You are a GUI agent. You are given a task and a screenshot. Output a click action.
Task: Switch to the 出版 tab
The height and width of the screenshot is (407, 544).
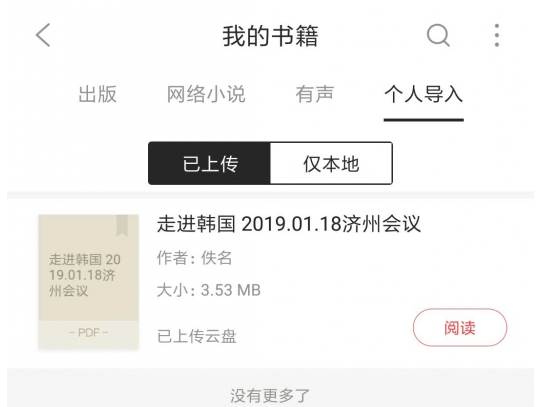[97, 94]
